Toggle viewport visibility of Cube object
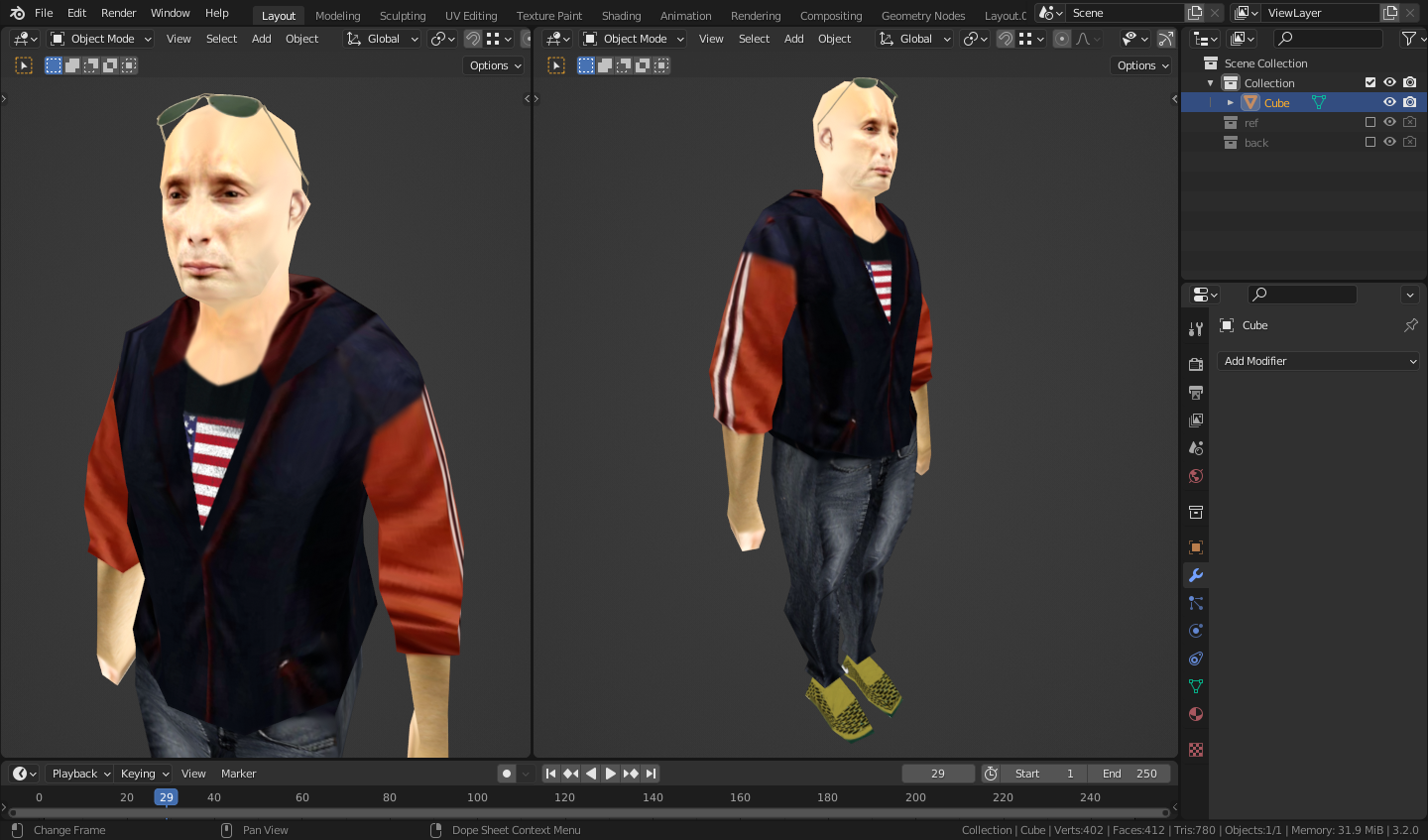This screenshot has height=840, width=1428. point(1389,102)
